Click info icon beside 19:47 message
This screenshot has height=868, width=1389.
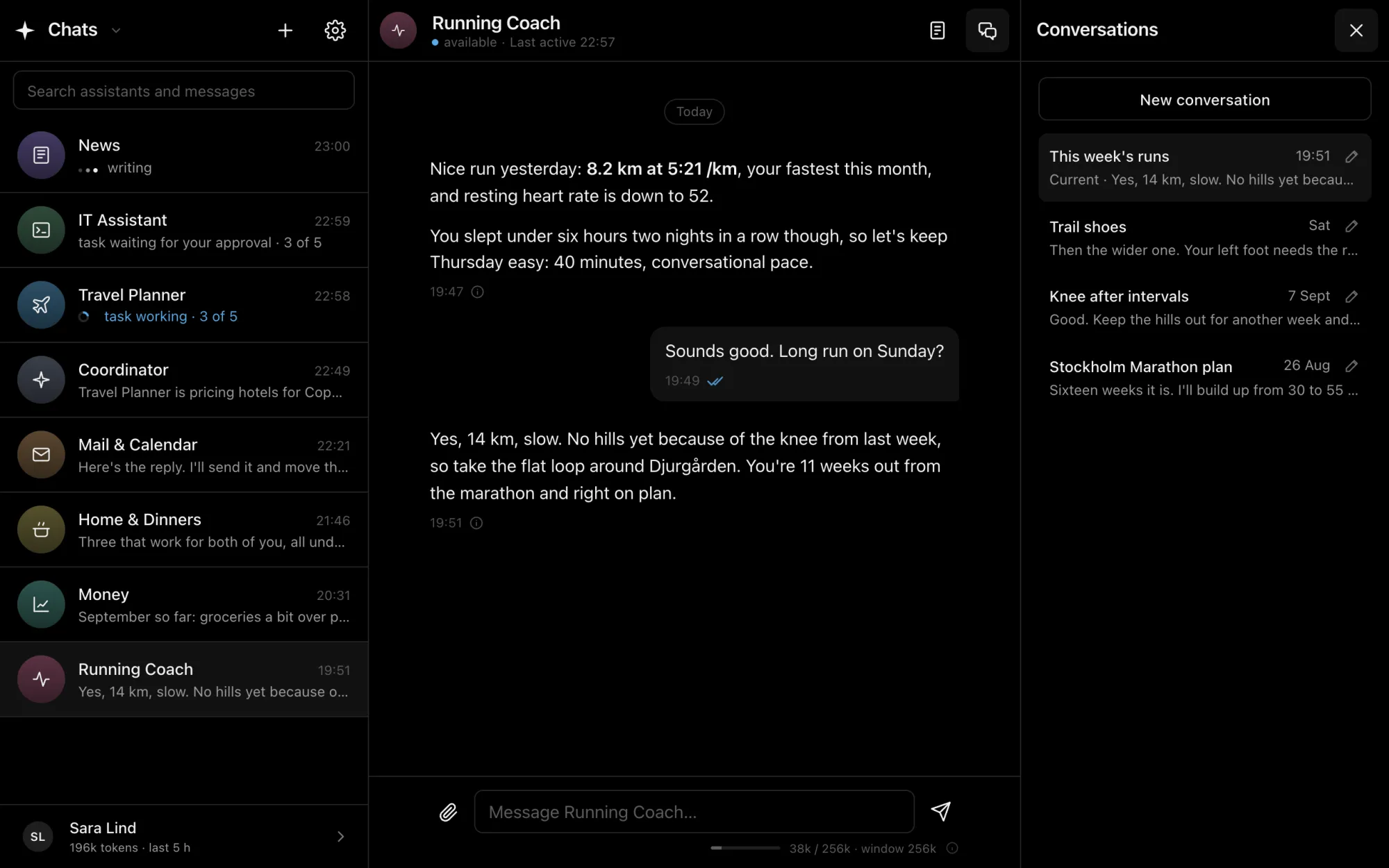click(x=477, y=292)
